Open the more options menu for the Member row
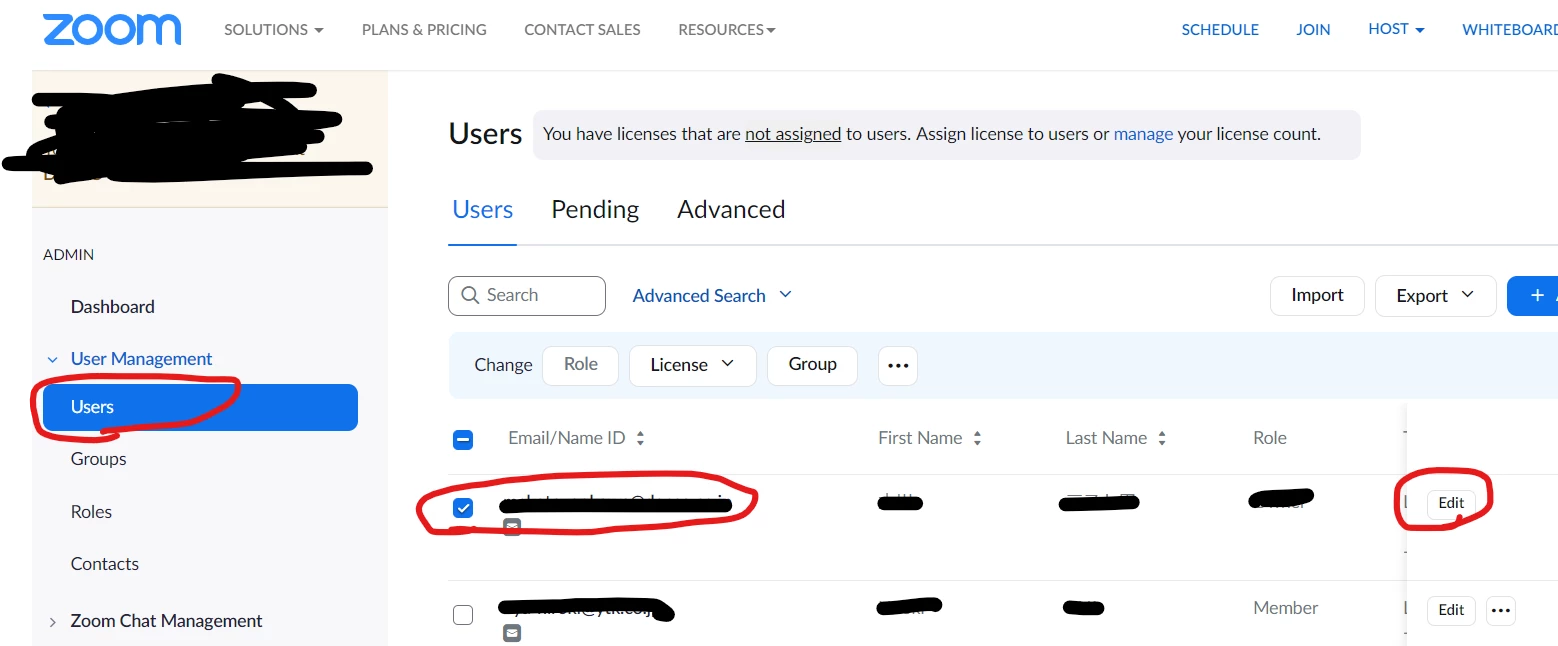Screen dimensions: 1558x646 tap(1501, 610)
